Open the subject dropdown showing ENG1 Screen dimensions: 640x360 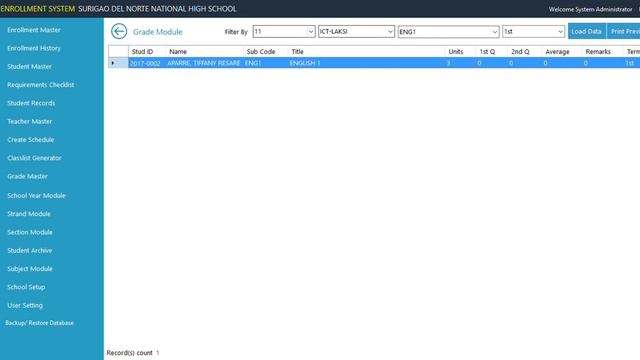pyautogui.click(x=449, y=31)
